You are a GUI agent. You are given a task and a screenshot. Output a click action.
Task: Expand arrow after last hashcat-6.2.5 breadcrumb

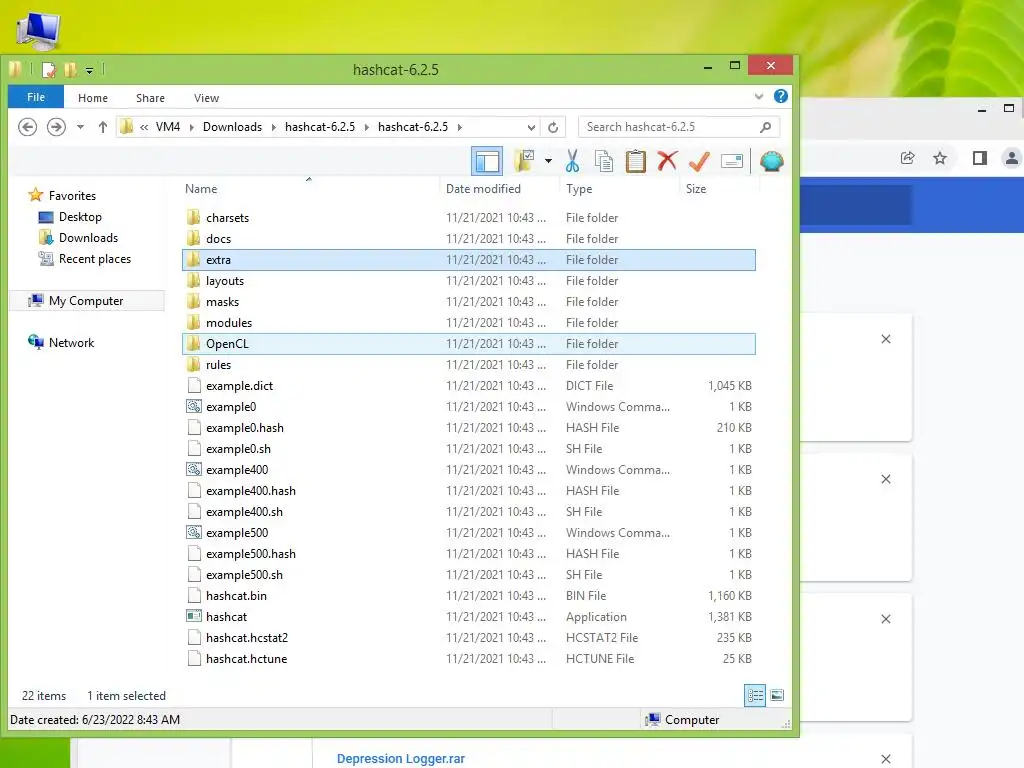pos(460,127)
